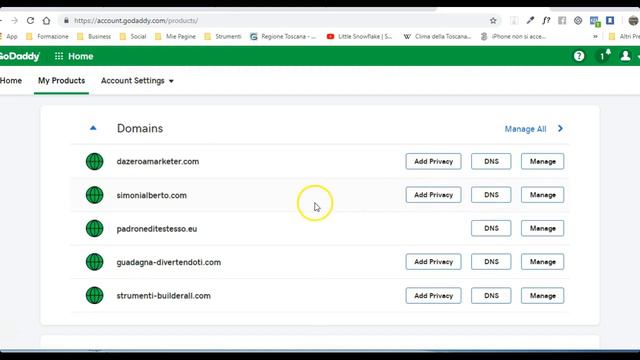The width and height of the screenshot is (640, 360).
Task: Click the GoDaddy logo
Action: click(x=20, y=56)
